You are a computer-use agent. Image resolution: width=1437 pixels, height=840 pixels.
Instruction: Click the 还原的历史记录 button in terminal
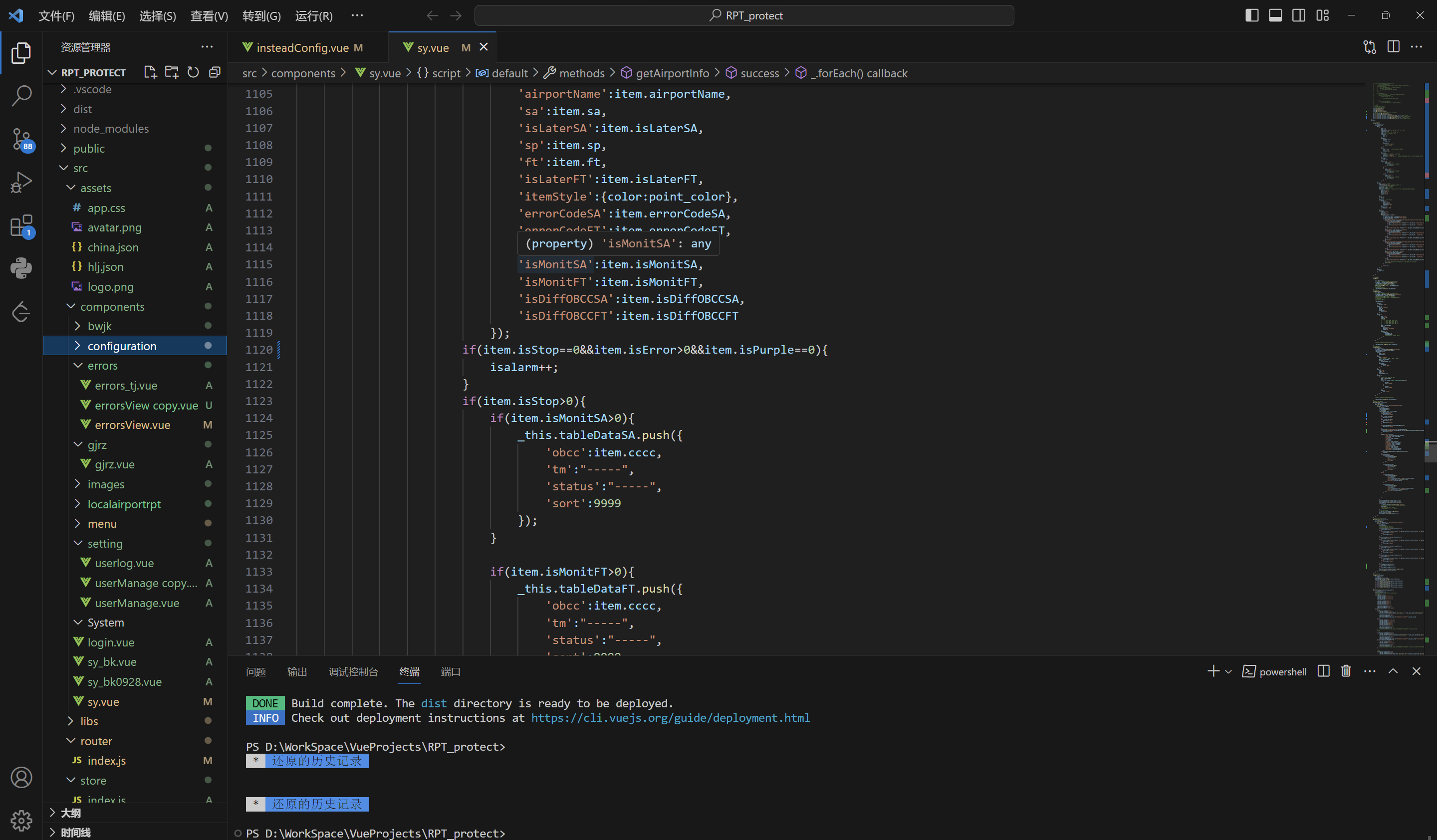click(x=317, y=761)
